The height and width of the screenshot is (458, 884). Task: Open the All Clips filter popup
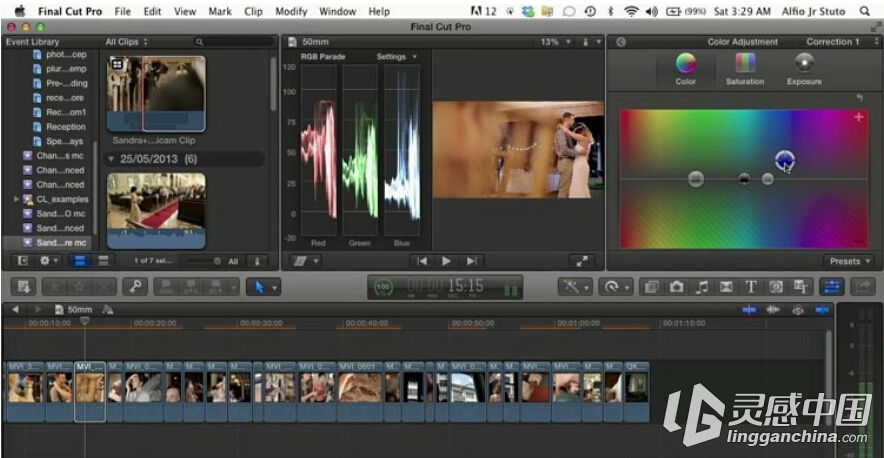pos(126,42)
